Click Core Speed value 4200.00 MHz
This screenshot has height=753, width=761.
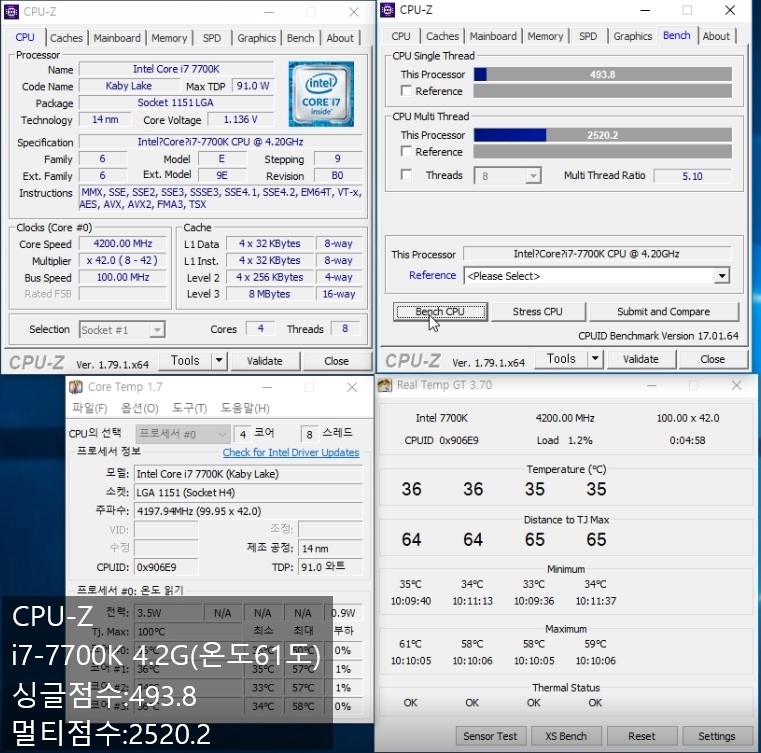click(123, 244)
